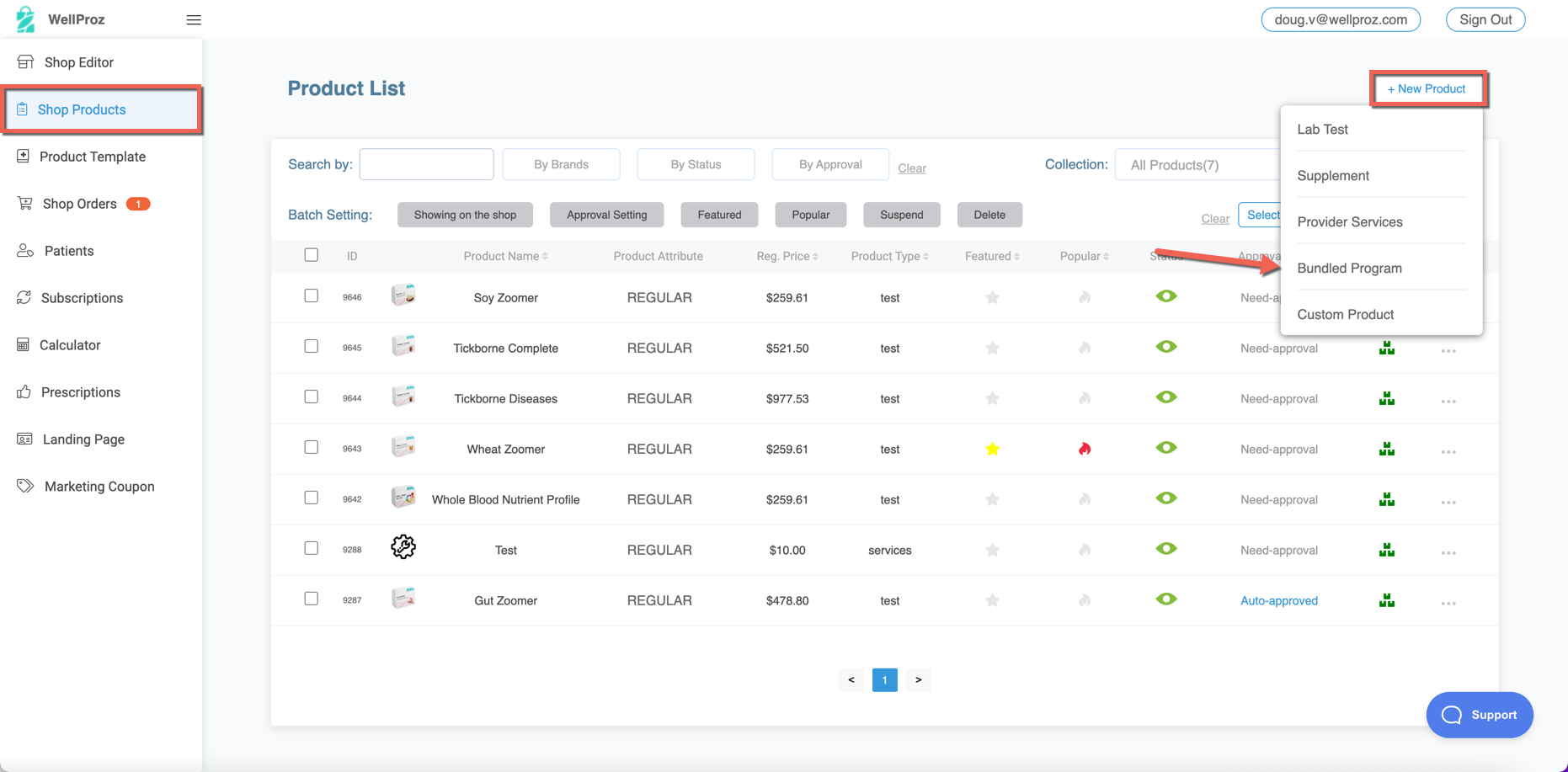Open the By Status filter dropdown

coord(696,164)
